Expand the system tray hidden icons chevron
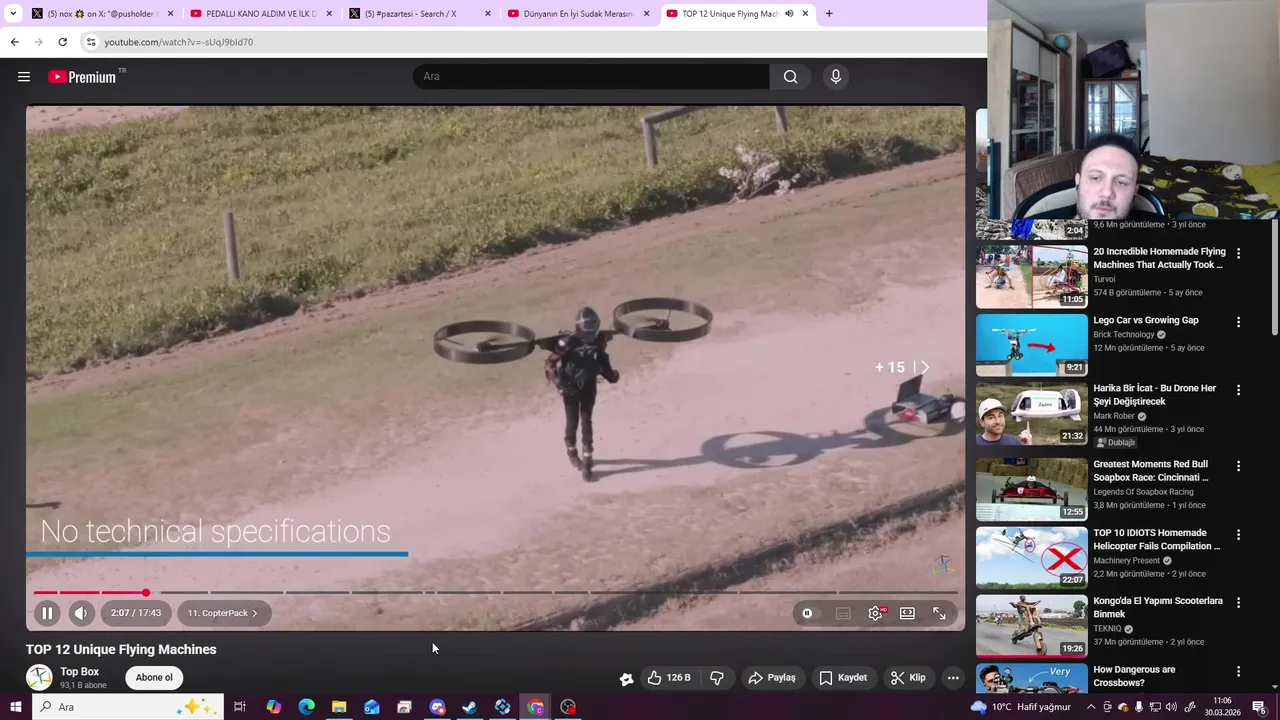This screenshot has width=1280, height=720. click(1091, 707)
